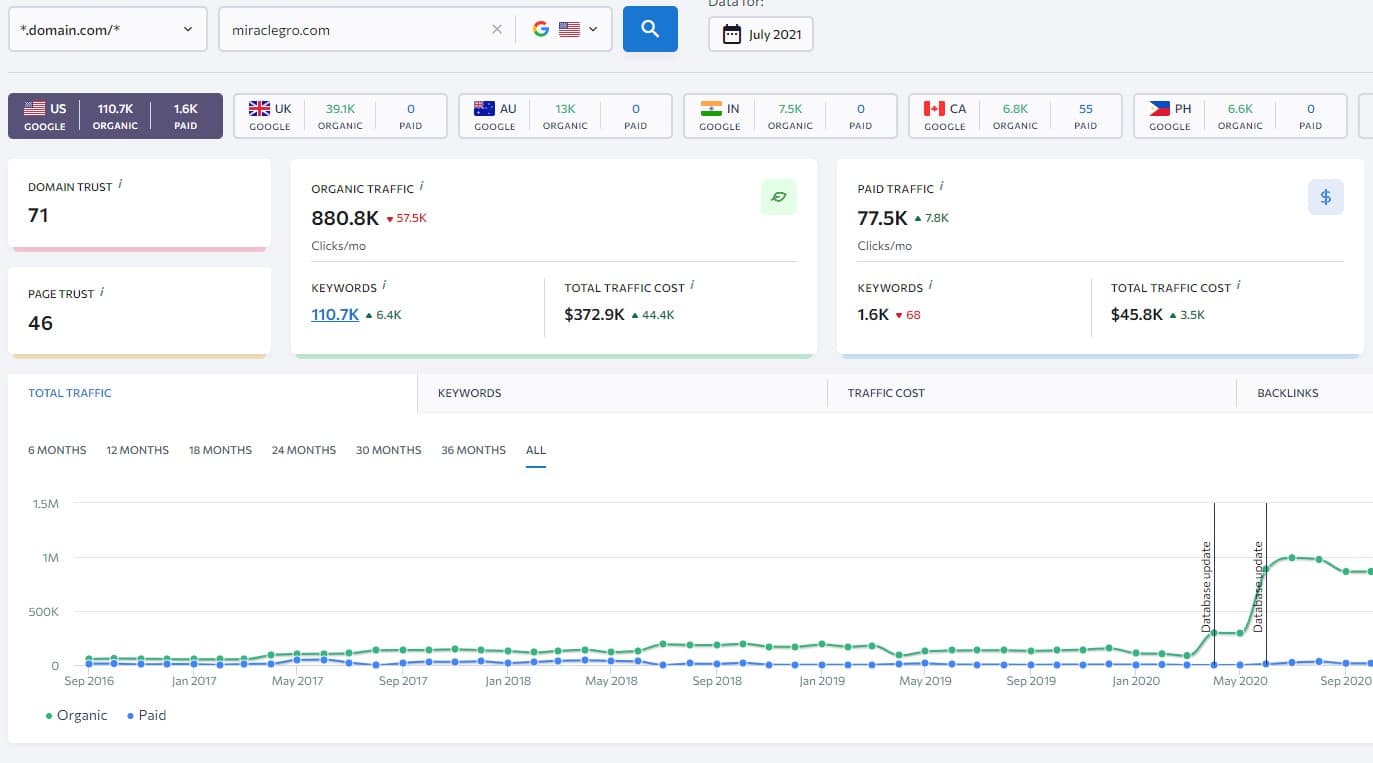
Task: Clear the miraclegro.com search field
Action: (497, 29)
